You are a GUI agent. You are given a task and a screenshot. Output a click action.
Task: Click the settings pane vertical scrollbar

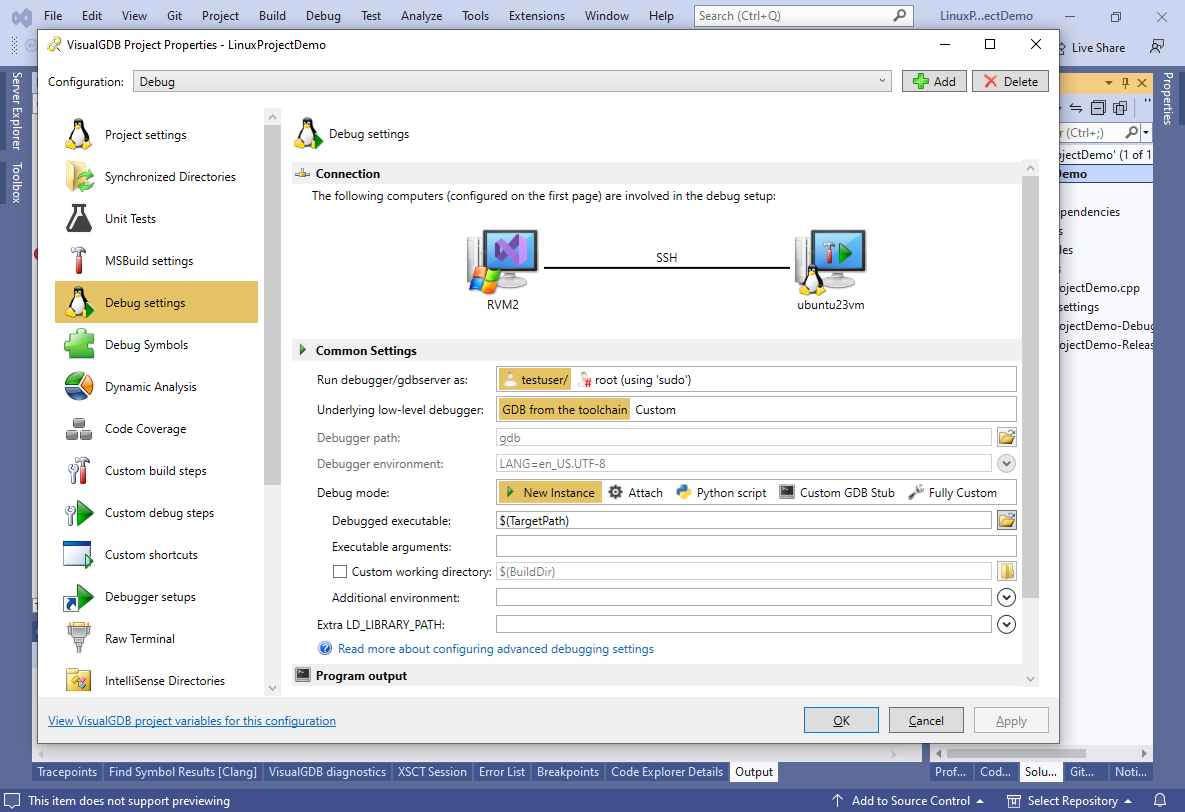[x=1029, y=386]
